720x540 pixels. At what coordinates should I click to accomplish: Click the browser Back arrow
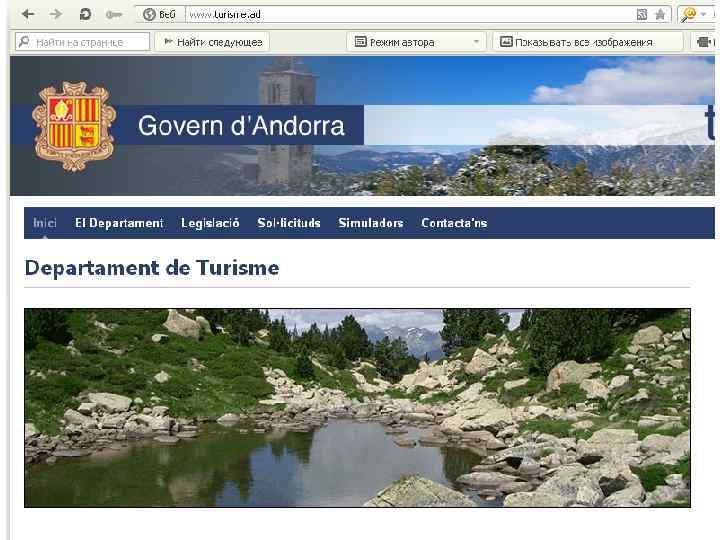(x=28, y=14)
